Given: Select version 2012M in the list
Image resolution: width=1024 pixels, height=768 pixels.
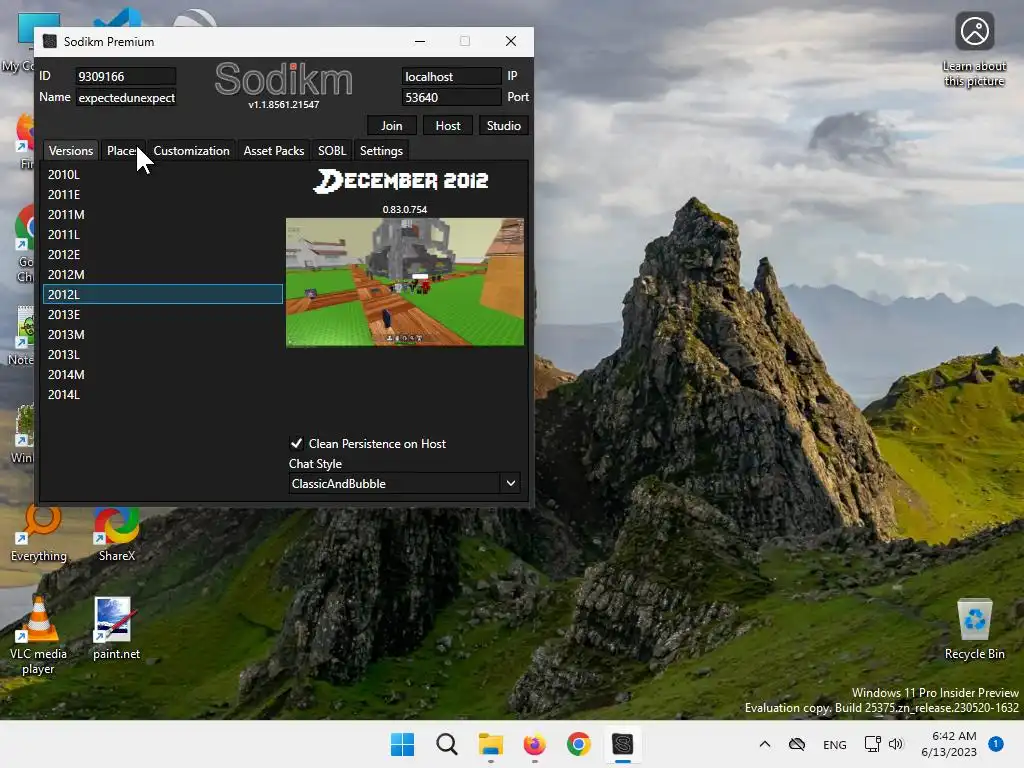Looking at the screenshot, I should (x=163, y=274).
